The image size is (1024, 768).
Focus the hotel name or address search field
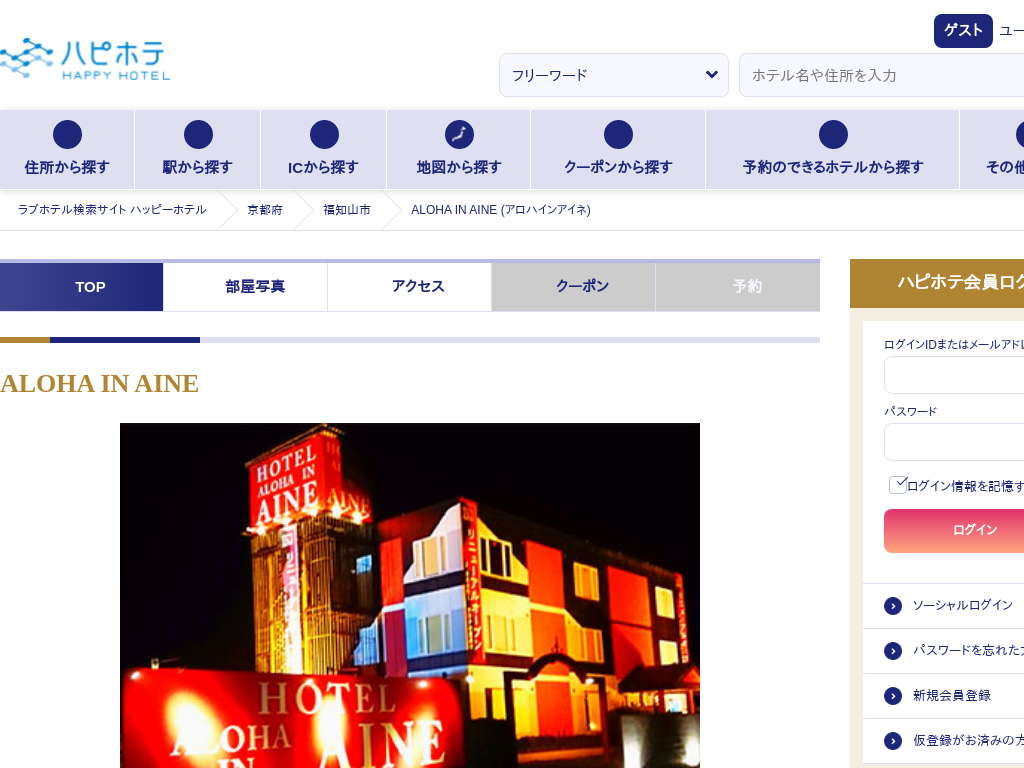pyautogui.click(x=882, y=75)
